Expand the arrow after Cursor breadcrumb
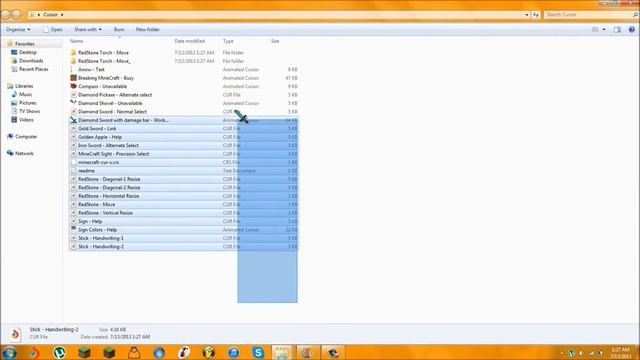The image size is (640, 360). coord(62,15)
